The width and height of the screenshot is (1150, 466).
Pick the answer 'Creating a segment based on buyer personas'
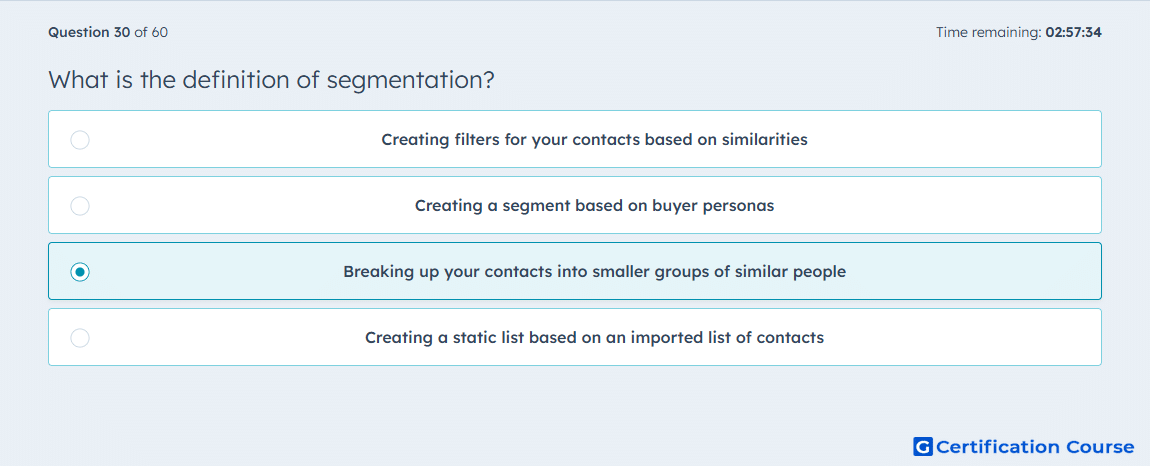point(594,205)
